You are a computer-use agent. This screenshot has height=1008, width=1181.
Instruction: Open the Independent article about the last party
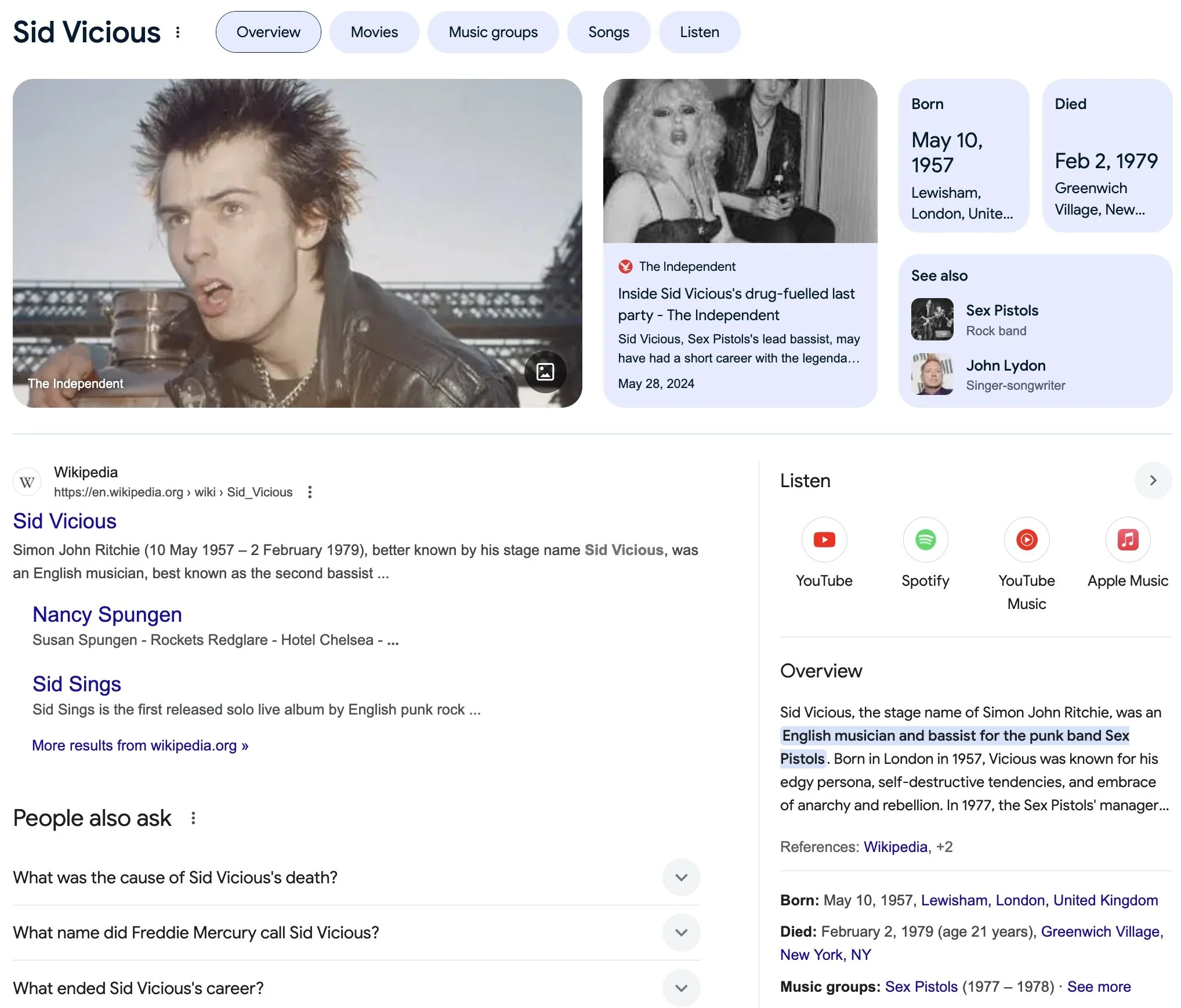(736, 304)
